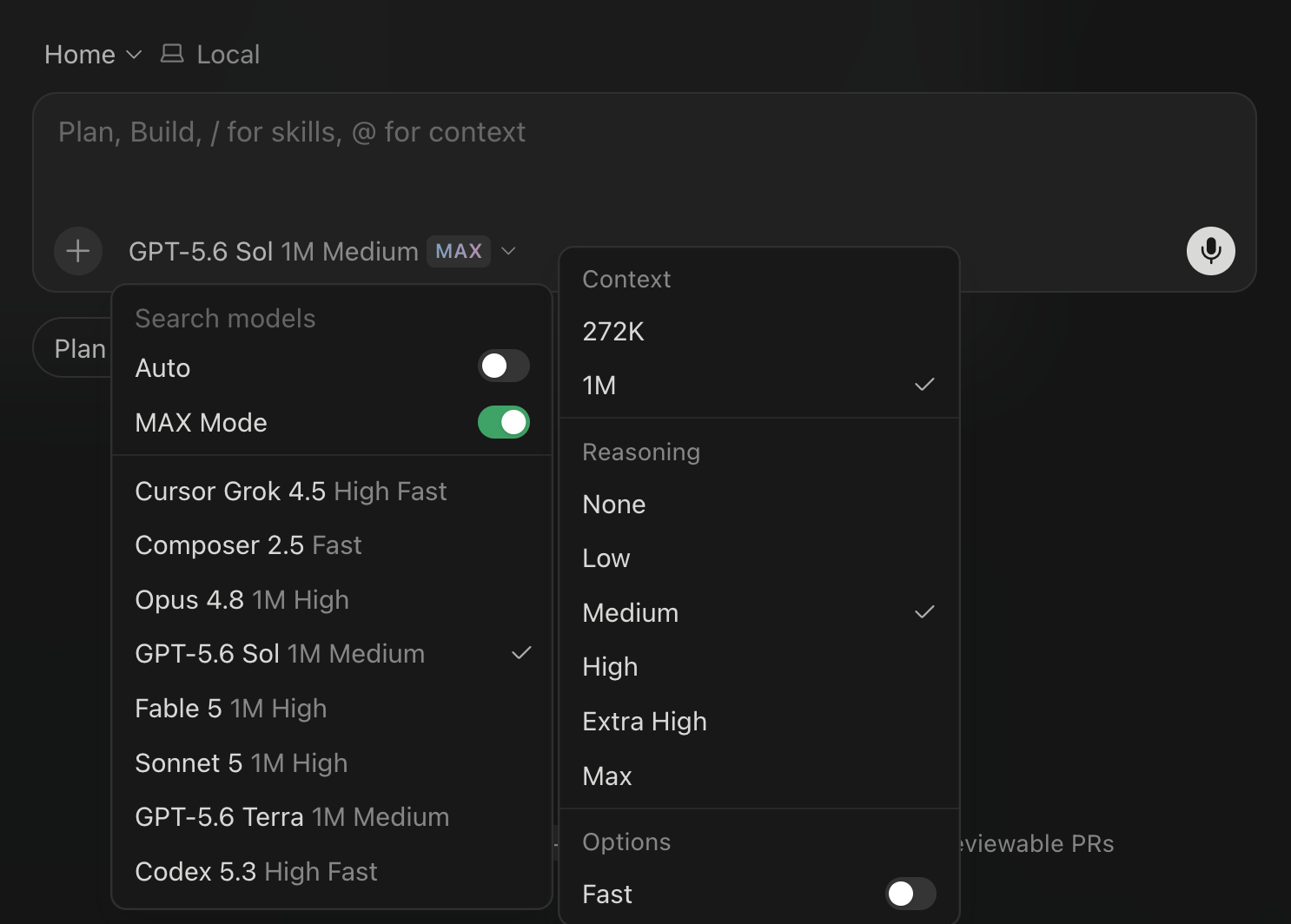Choose Fable 5 1M High model
Screen dimensions: 1291x924
tap(332, 709)
